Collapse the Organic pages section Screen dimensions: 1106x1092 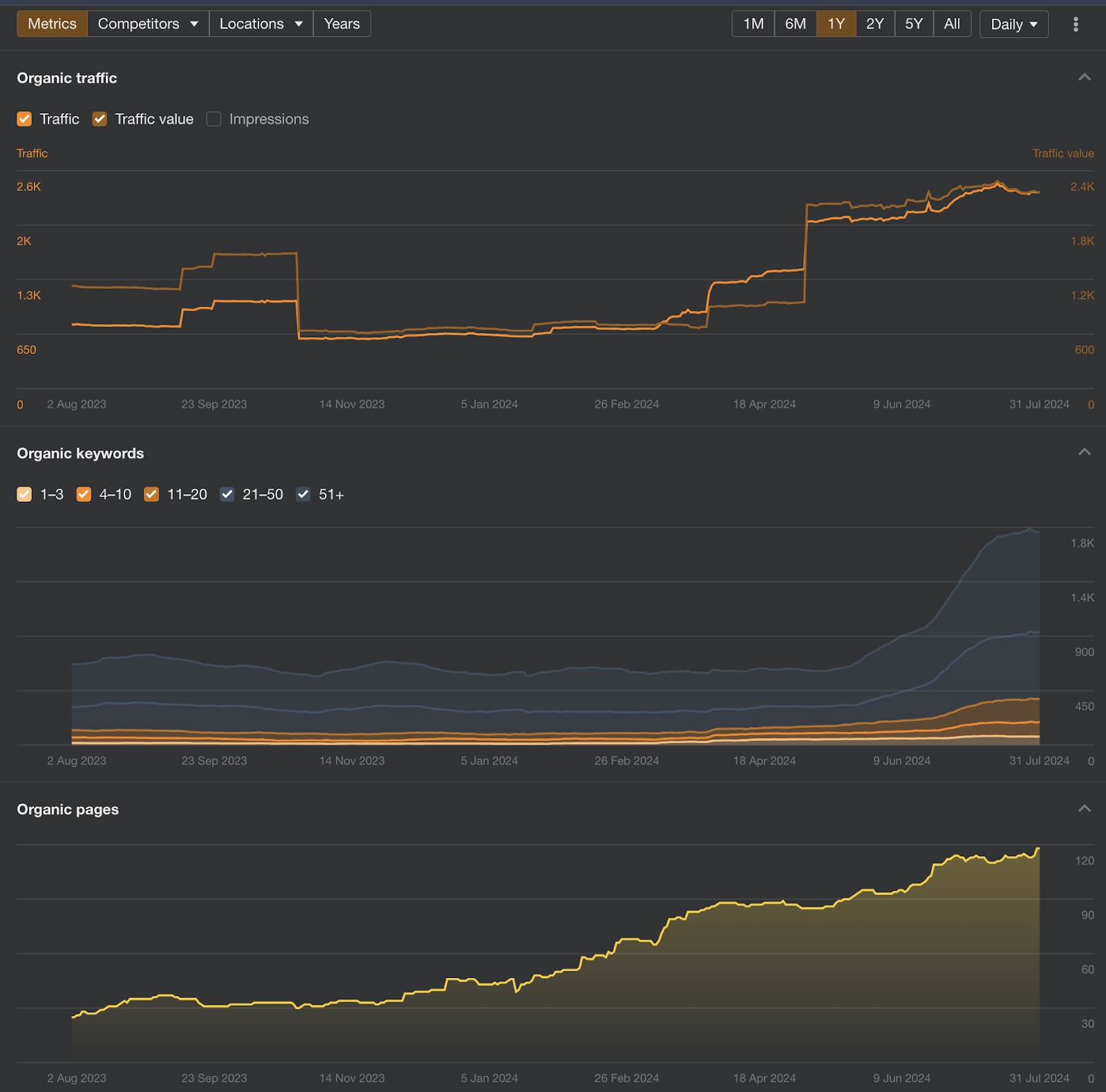coord(1085,809)
